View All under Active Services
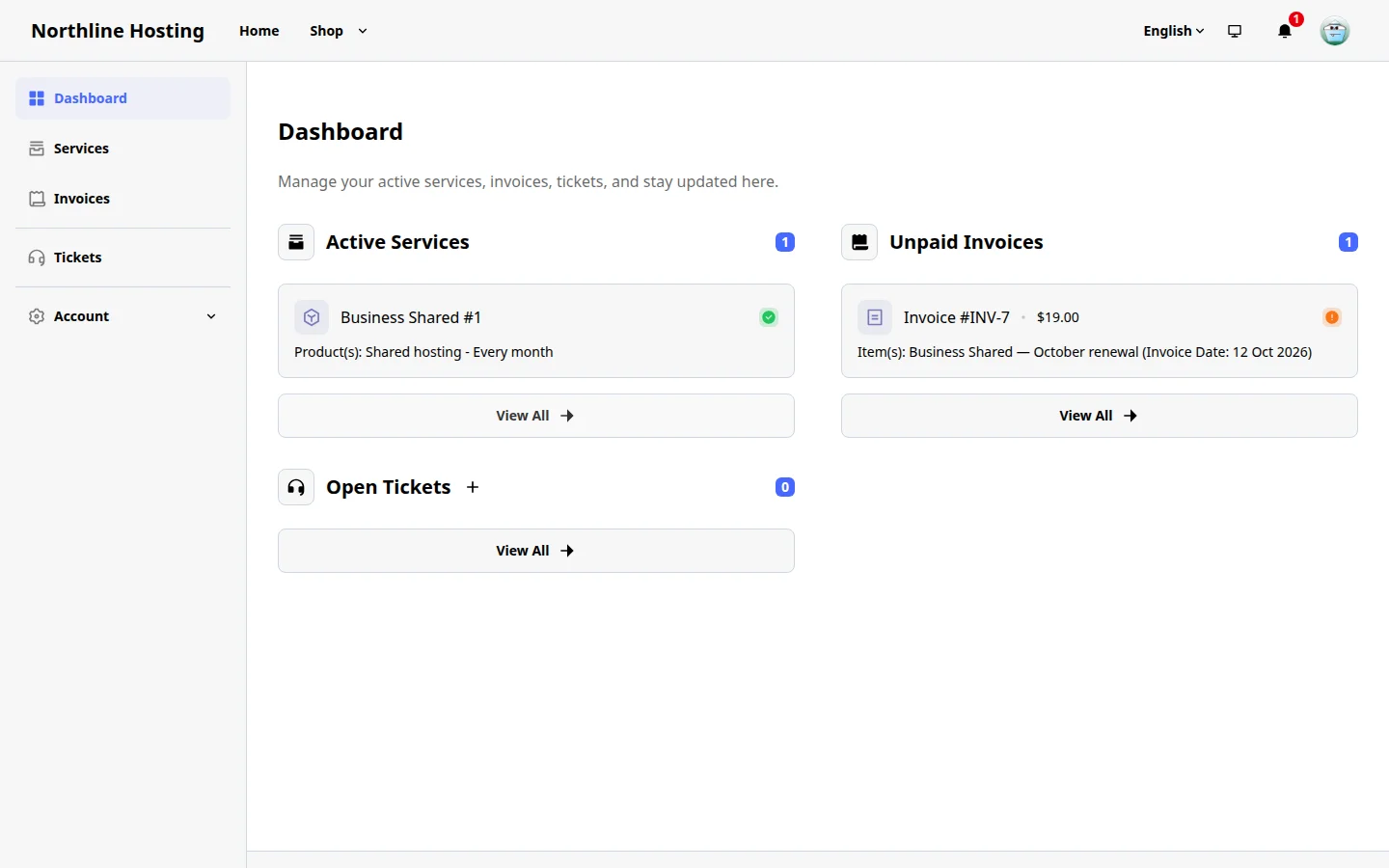 (x=536, y=416)
